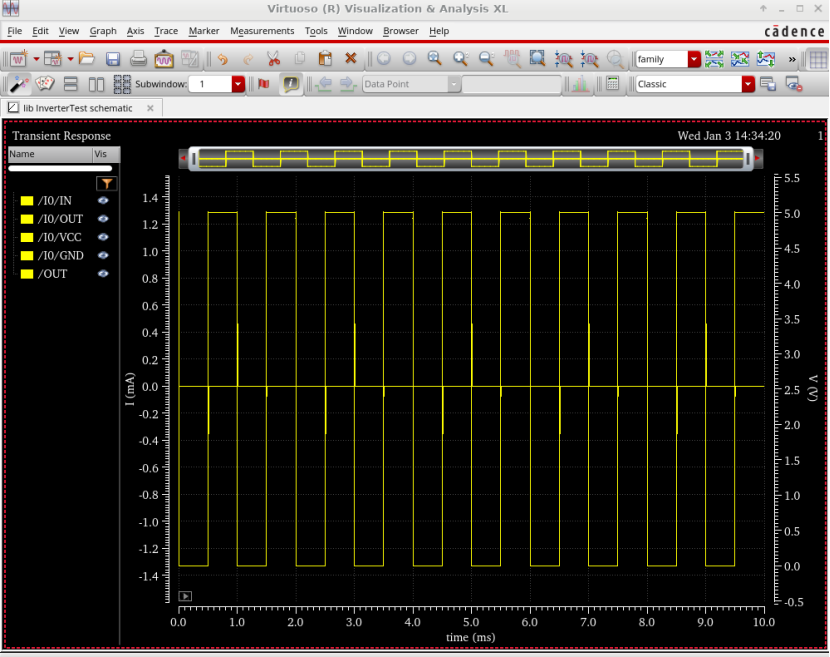Open the Classic workspace dropdown
Viewport: 830px width, 657px height.
[x=748, y=84]
